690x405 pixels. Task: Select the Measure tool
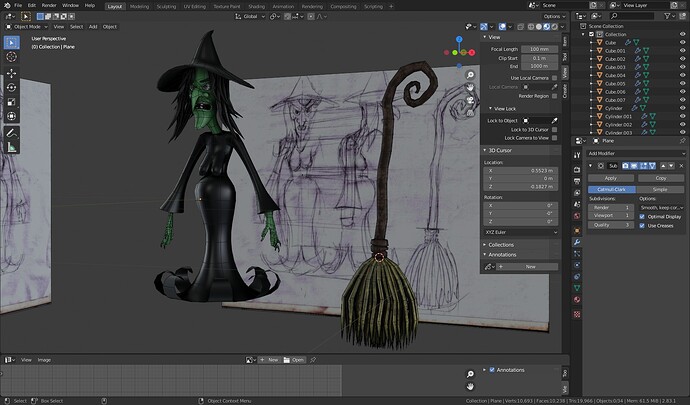click(x=12, y=147)
